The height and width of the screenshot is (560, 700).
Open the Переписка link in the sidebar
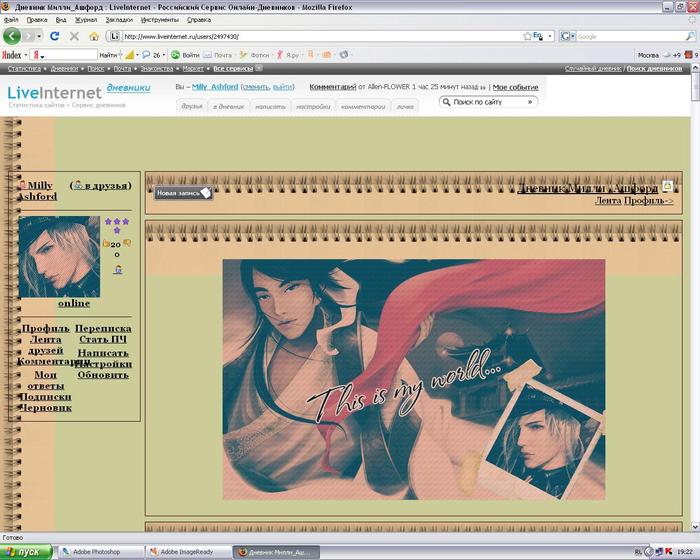(103, 328)
